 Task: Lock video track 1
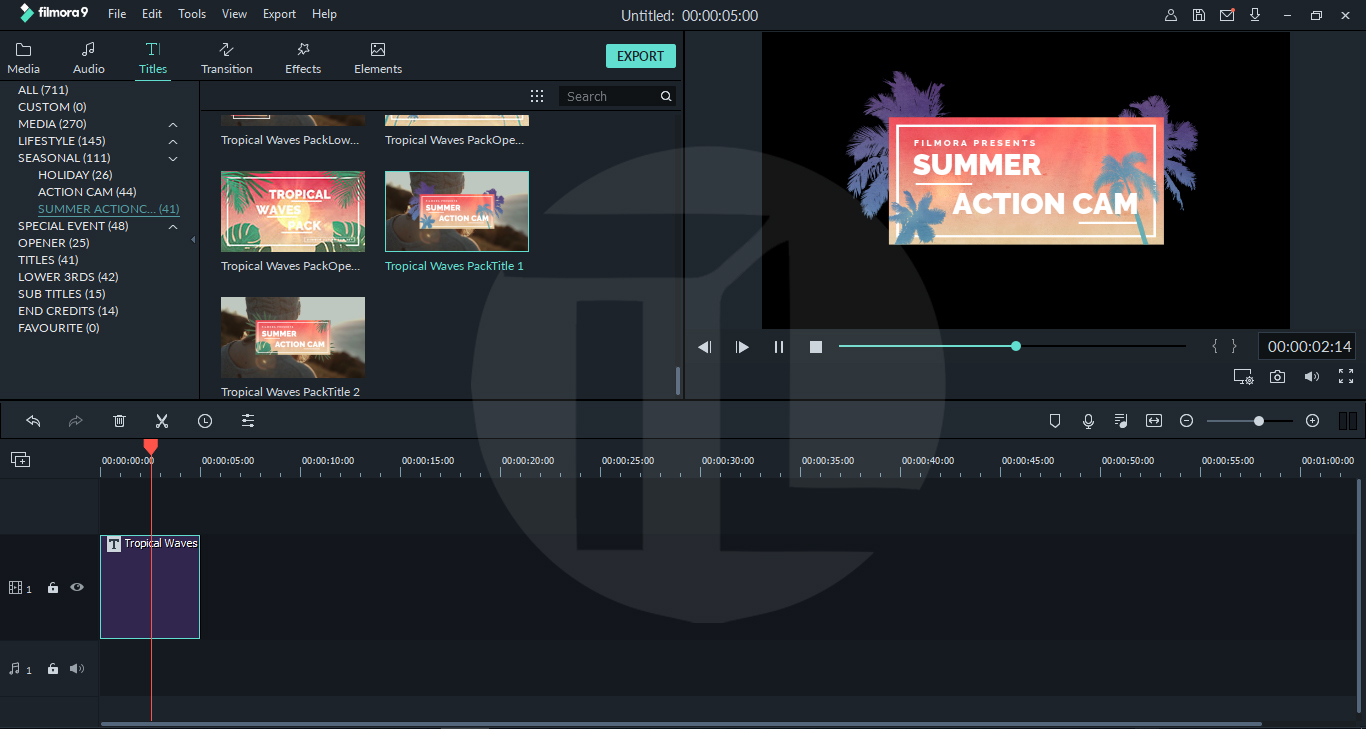click(52, 587)
